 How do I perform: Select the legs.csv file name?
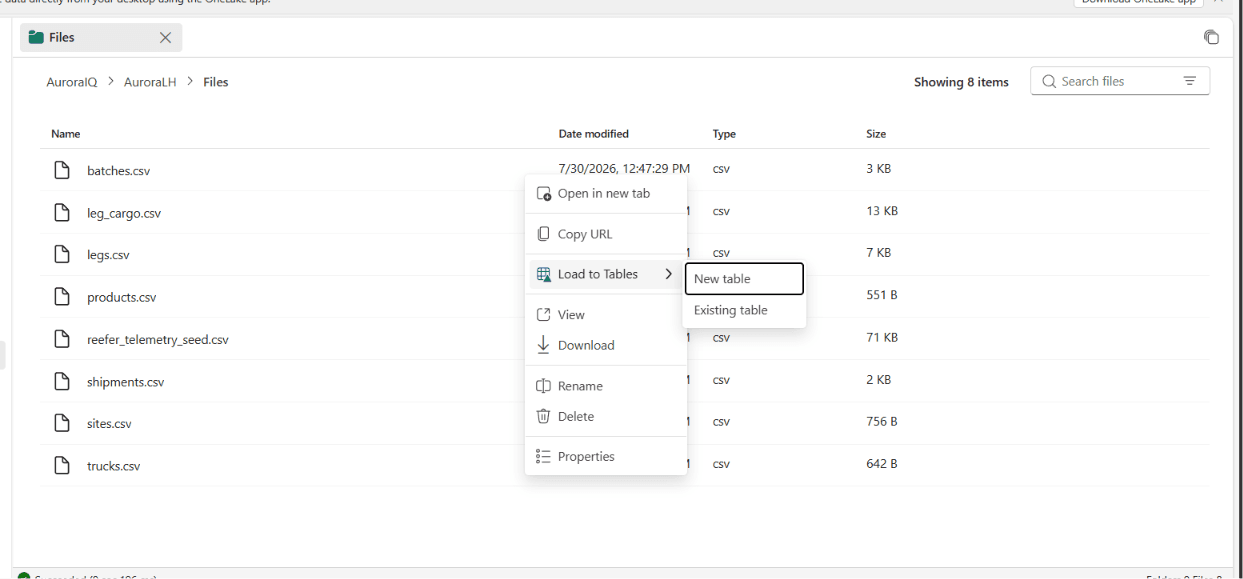click(108, 255)
